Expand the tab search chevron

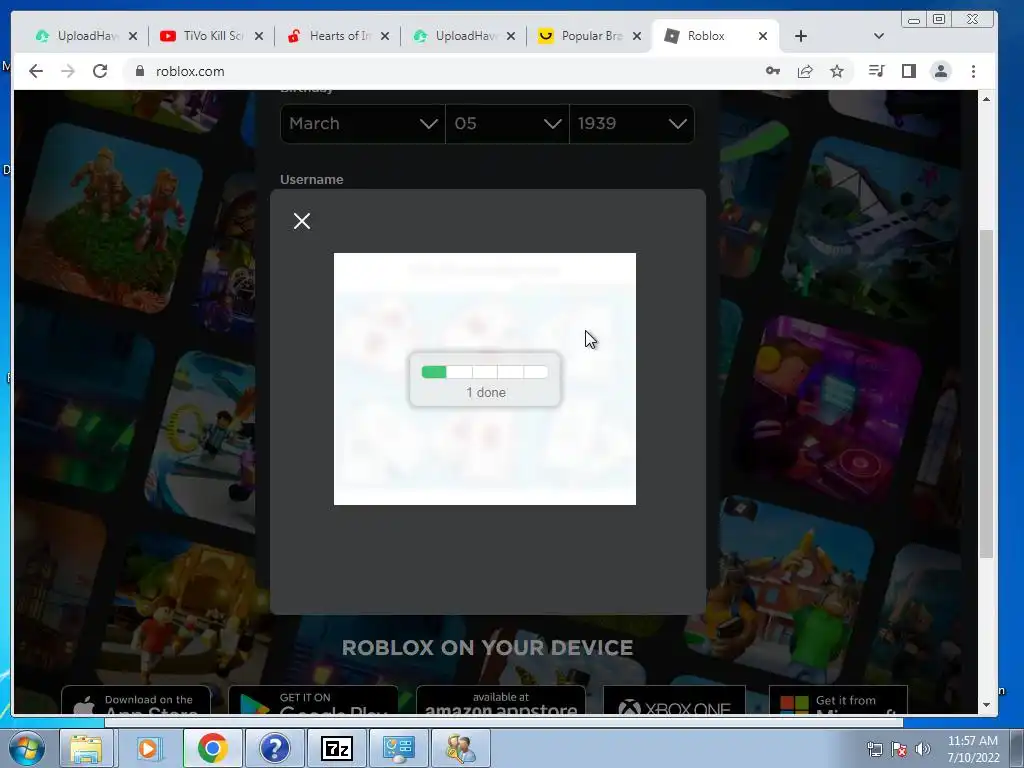(x=878, y=36)
